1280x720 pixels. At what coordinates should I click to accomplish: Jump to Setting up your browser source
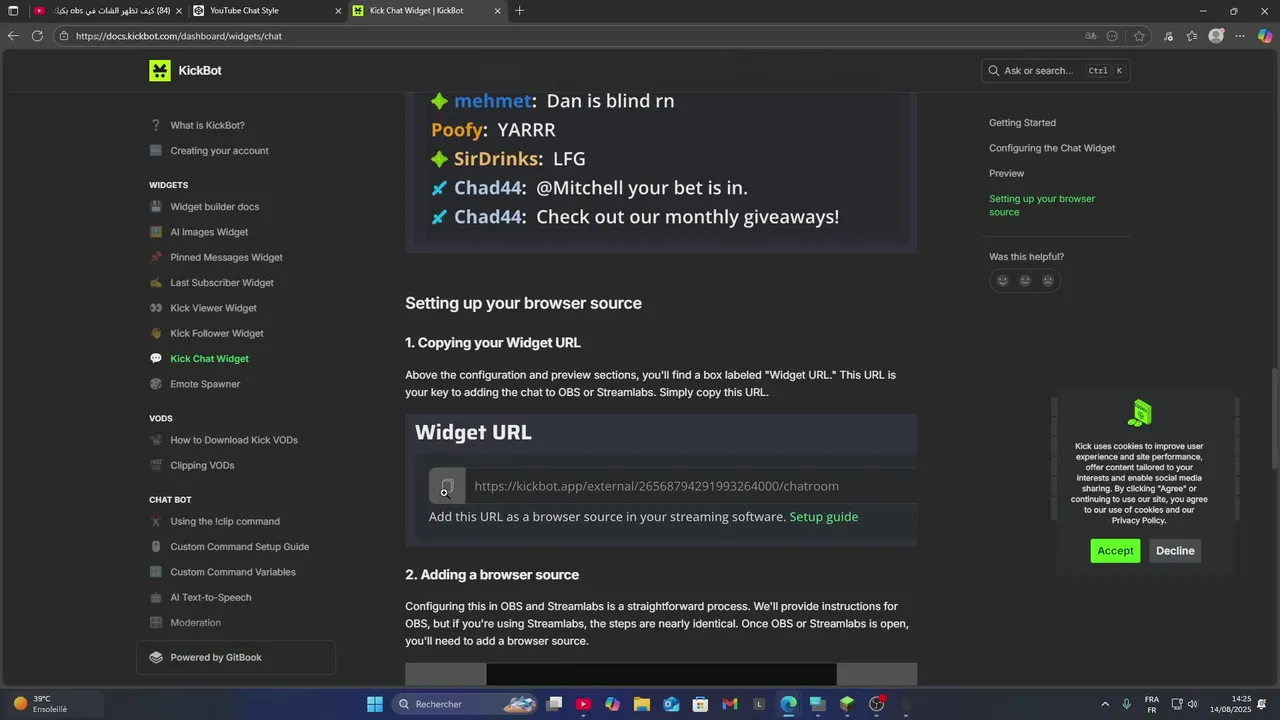(x=1042, y=205)
